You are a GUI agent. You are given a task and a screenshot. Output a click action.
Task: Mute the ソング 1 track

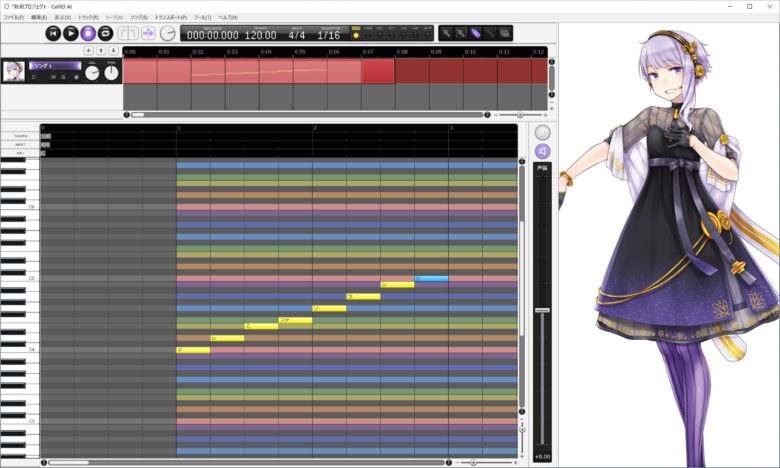(x=53, y=77)
